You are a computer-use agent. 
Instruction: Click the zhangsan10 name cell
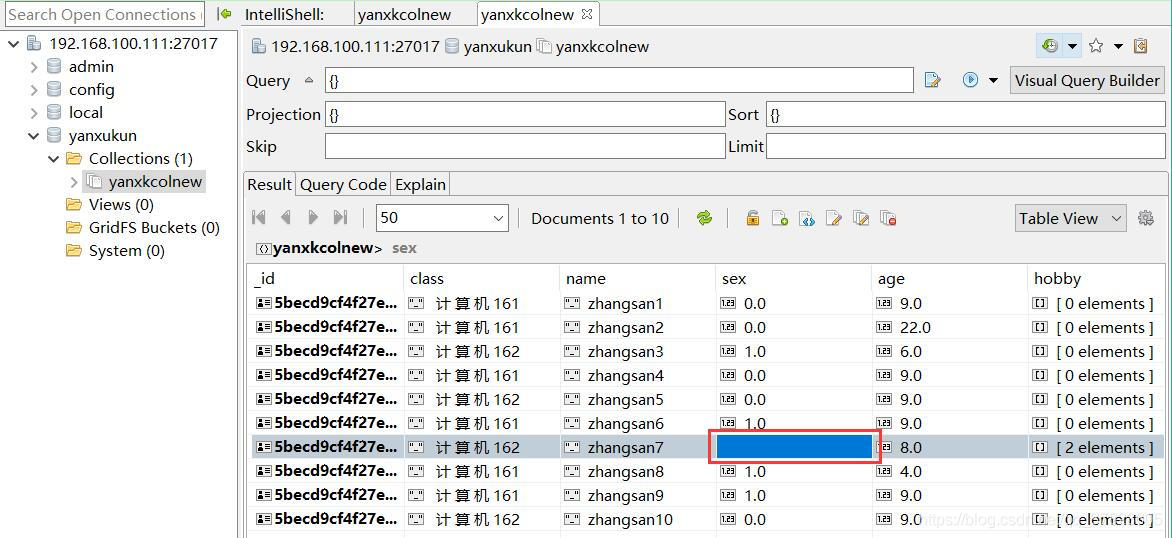[637, 519]
